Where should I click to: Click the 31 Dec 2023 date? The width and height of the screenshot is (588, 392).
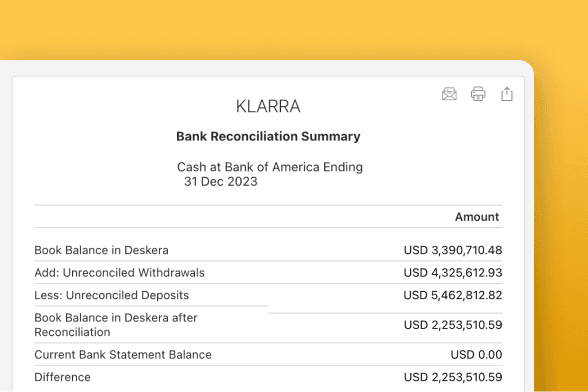(x=221, y=182)
